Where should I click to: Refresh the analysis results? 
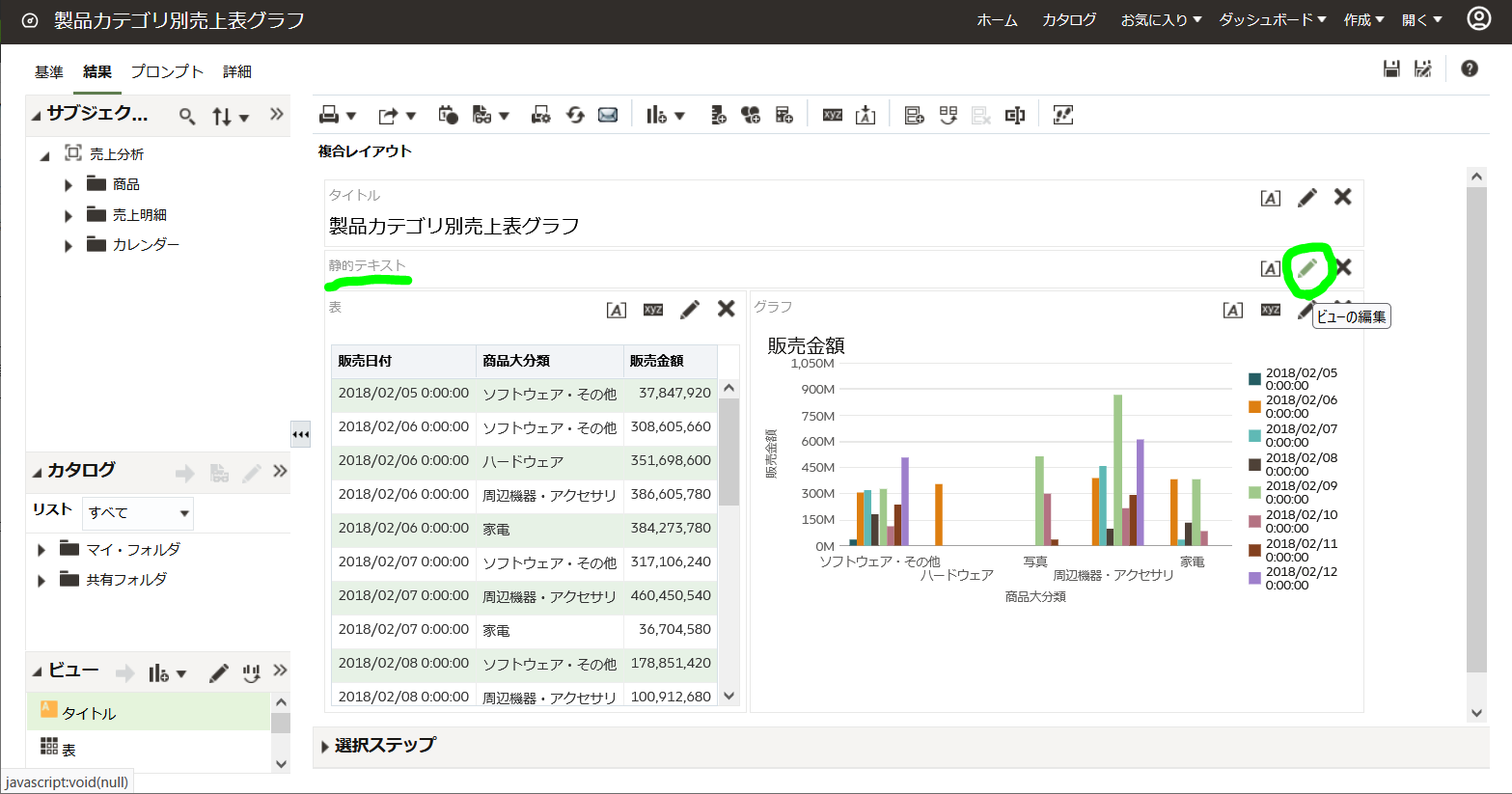point(575,115)
